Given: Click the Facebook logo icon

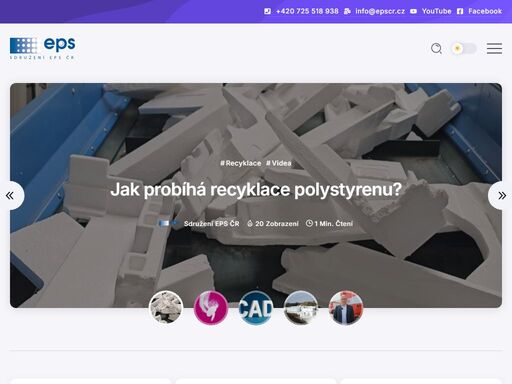Looking at the screenshot, I should click(460, 11).
